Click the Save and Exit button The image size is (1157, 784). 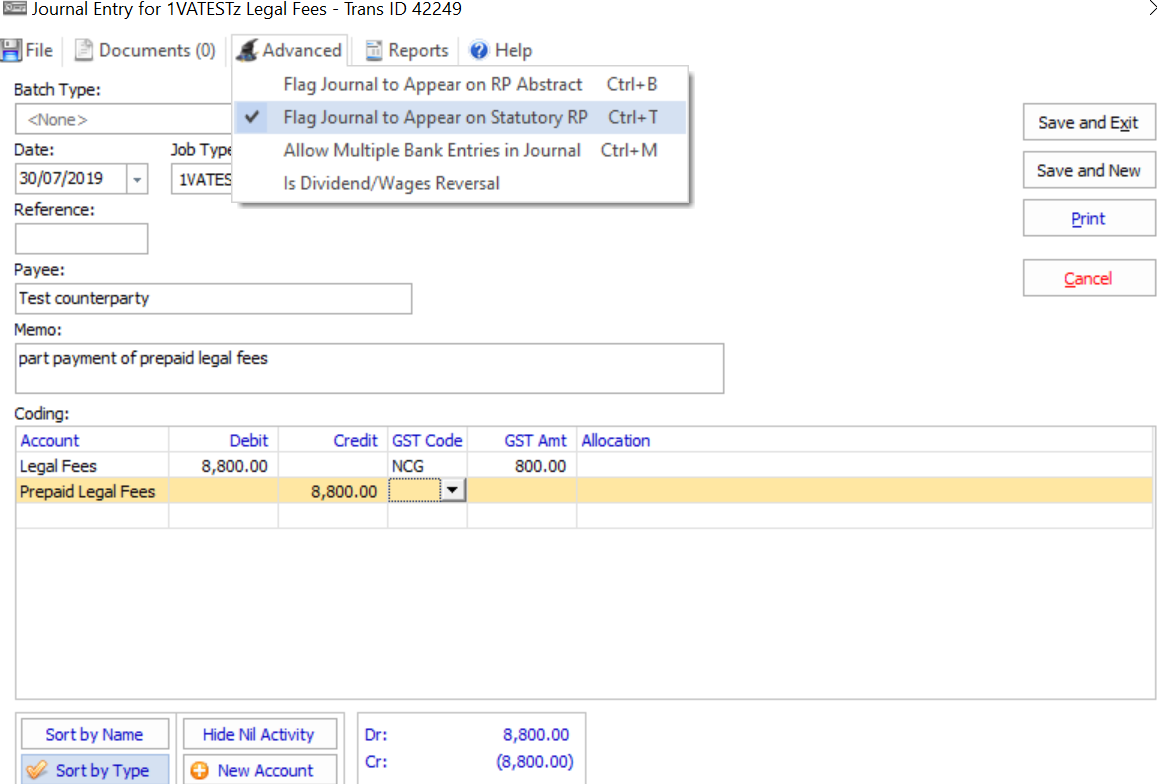click(x=1088, y=123)
